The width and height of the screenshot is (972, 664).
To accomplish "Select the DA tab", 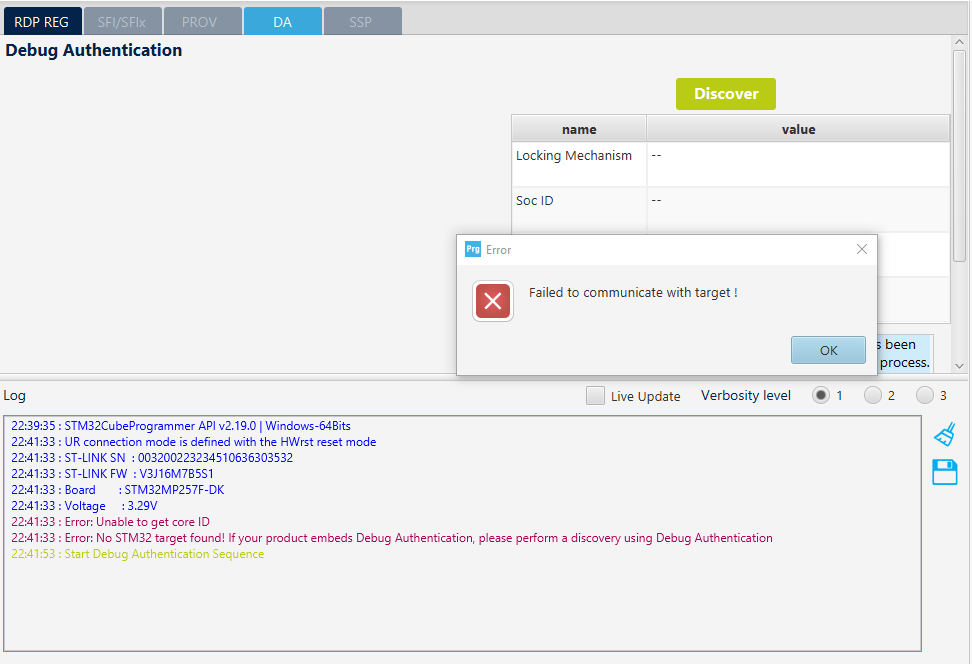I will point(282,20).
